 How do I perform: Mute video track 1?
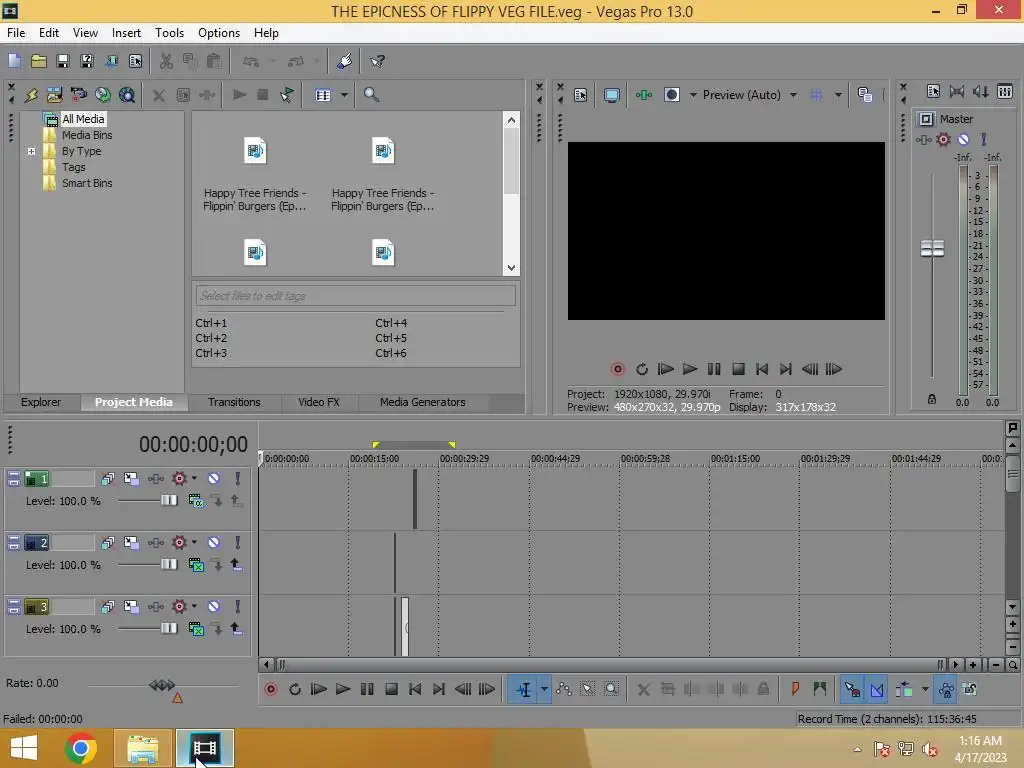214,479
